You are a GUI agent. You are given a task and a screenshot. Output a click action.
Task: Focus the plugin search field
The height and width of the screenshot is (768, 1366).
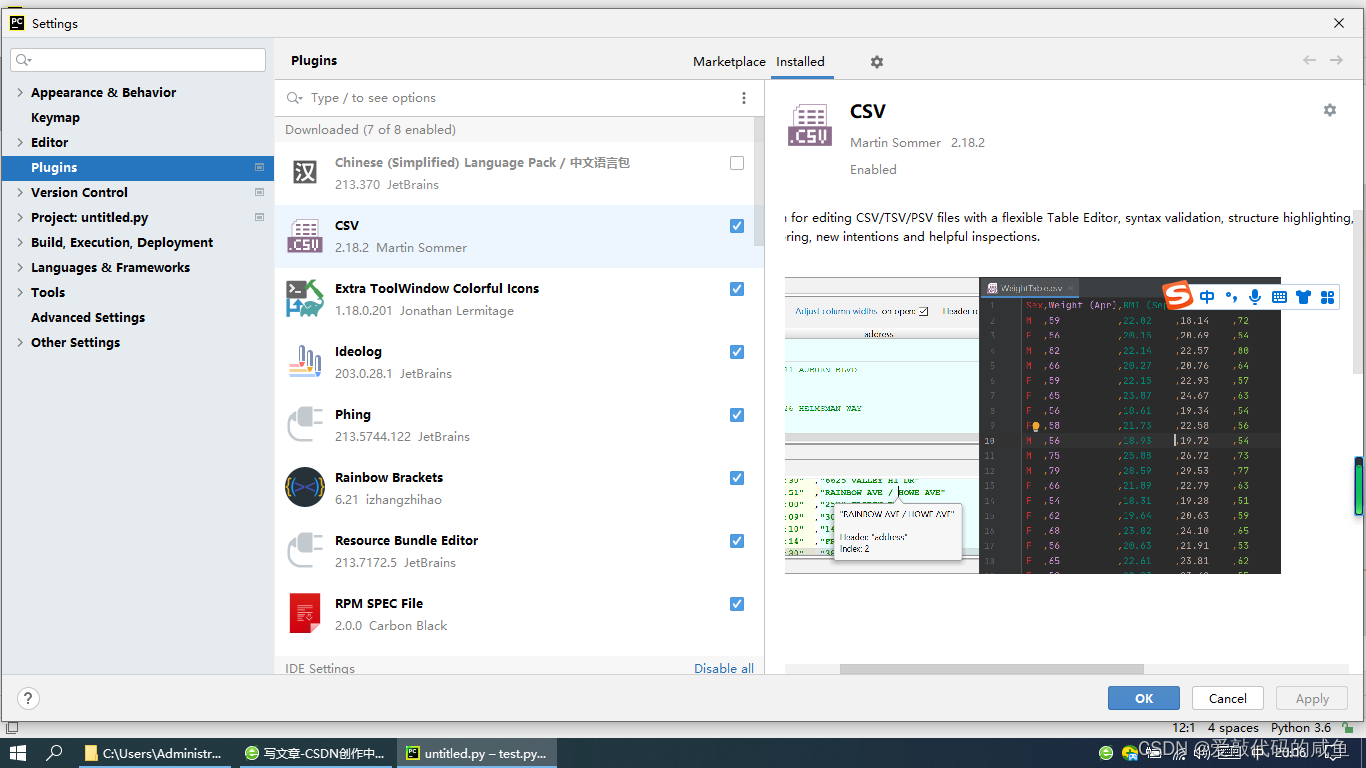coord(505,98)
